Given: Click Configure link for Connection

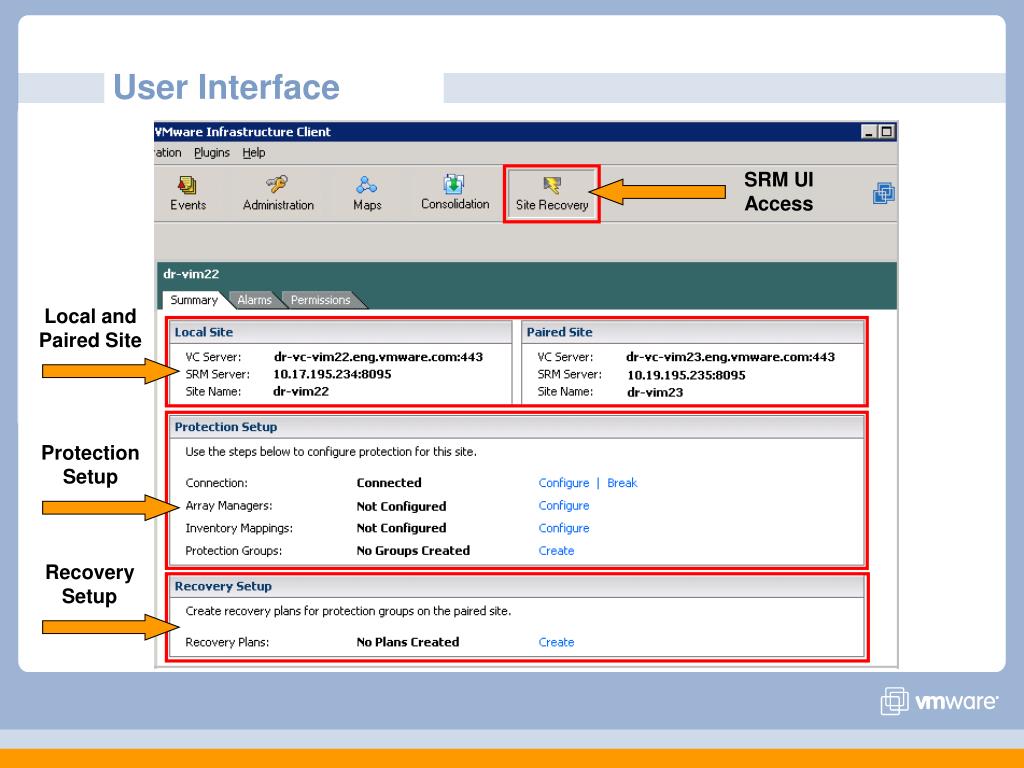Looking at the screenshot, I should [564, 483].
